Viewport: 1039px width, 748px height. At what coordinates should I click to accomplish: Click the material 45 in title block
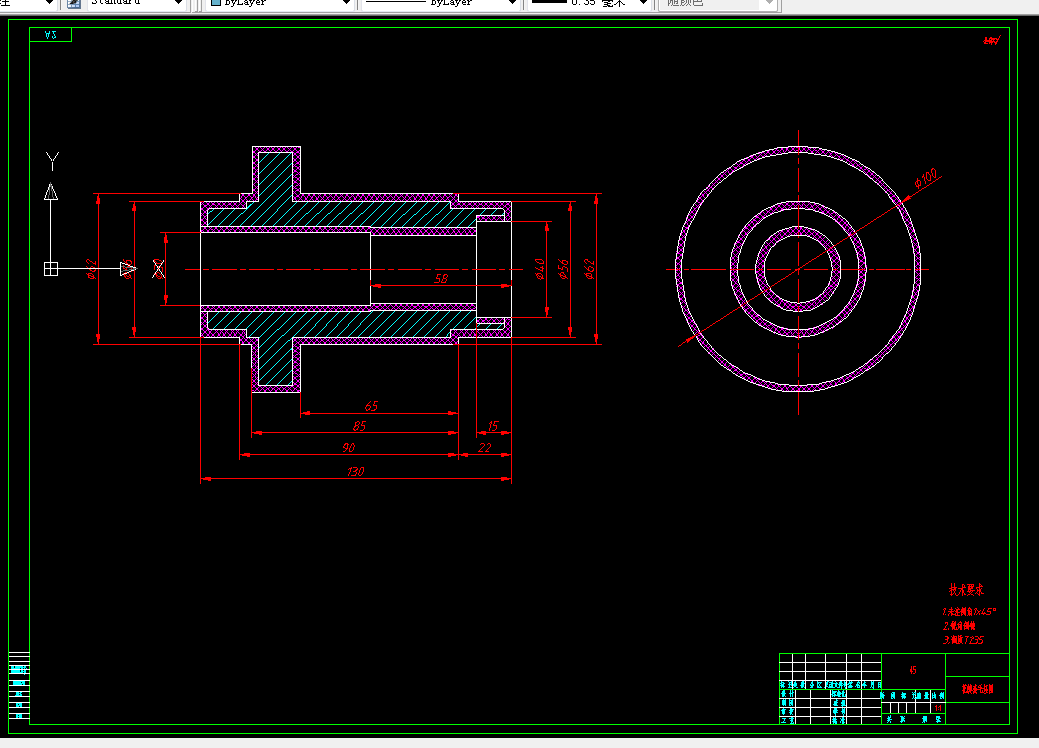tap(913, 670)
